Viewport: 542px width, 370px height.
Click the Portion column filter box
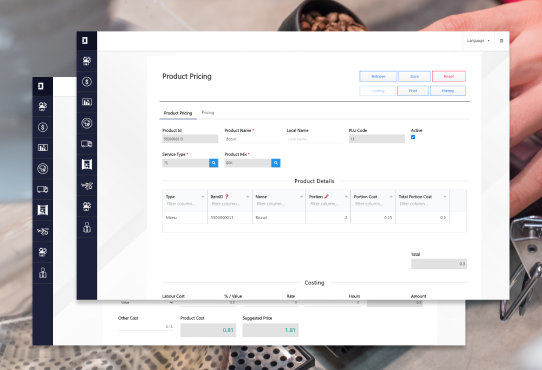328,204
